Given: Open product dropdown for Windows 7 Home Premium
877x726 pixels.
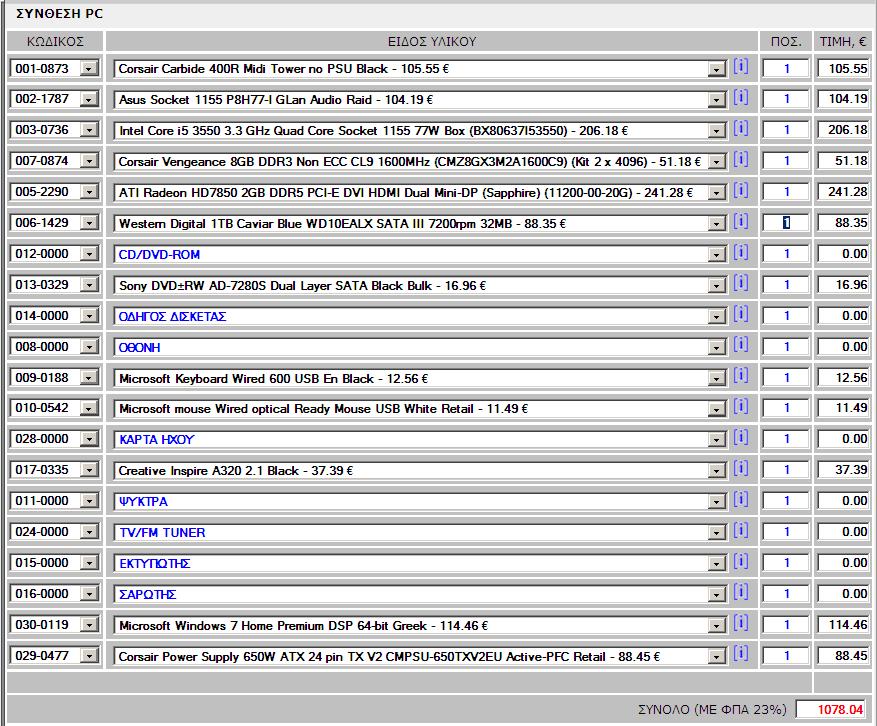Looking at the screenshot, I should pos(716,626).
